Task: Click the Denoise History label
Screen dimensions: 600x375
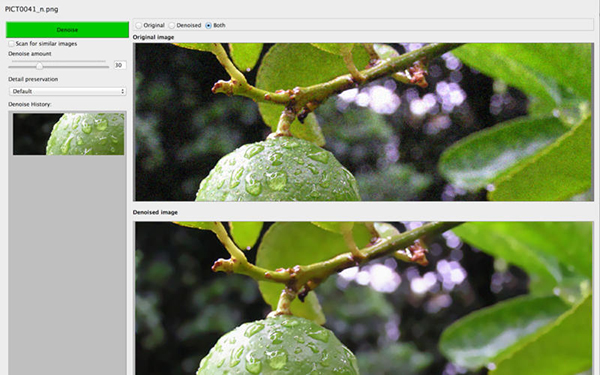Action: coord(30,104)
